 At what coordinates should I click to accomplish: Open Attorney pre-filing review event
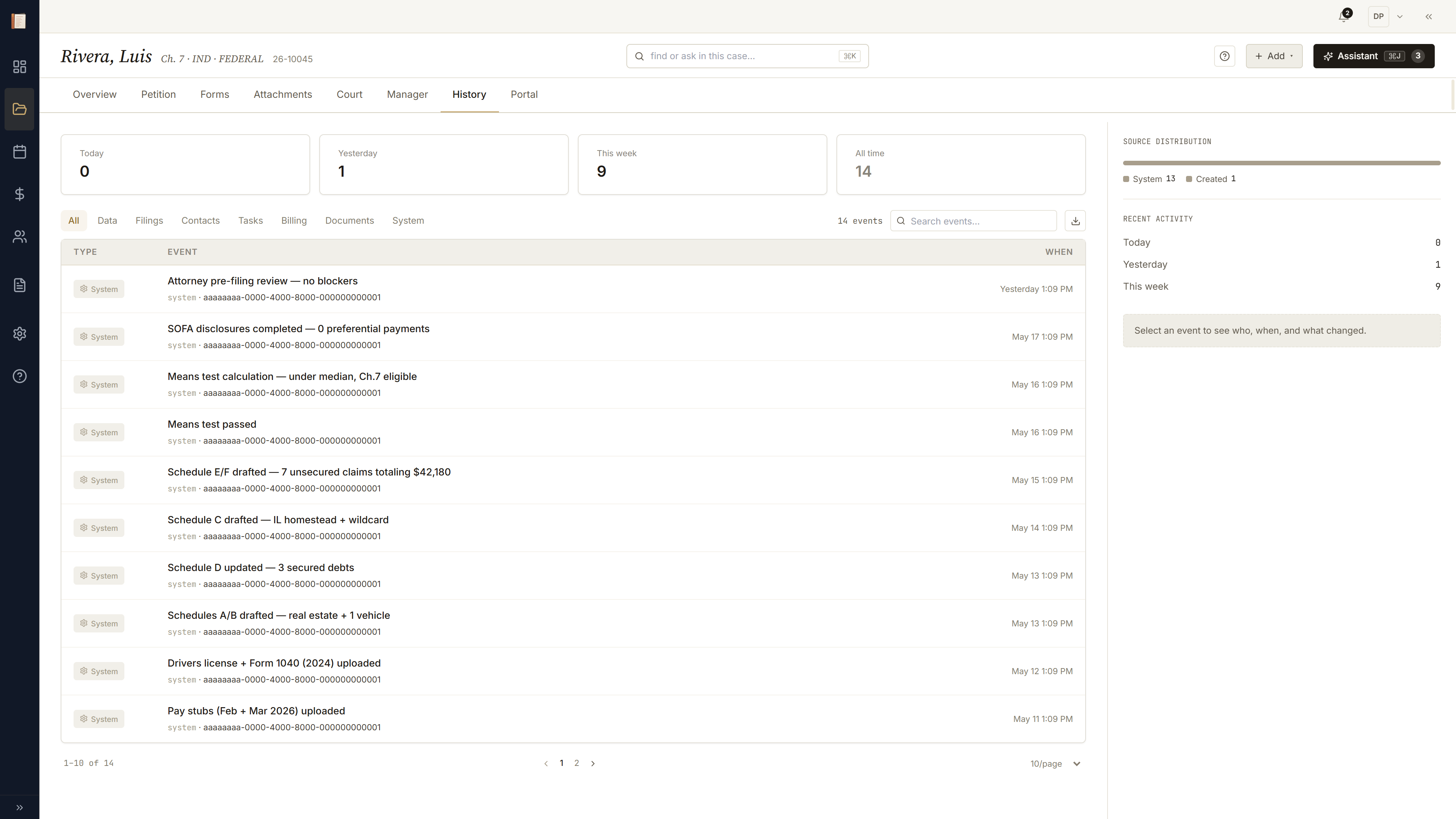(573, 289)
